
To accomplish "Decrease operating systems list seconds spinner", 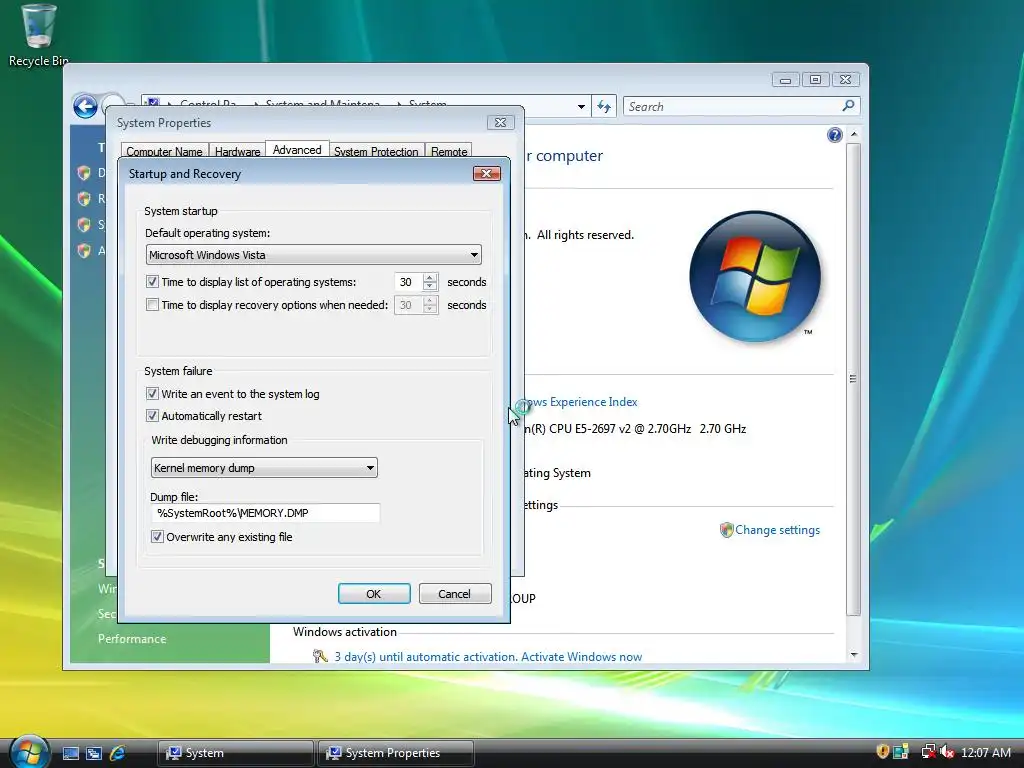I will click(x=430, y=287).
